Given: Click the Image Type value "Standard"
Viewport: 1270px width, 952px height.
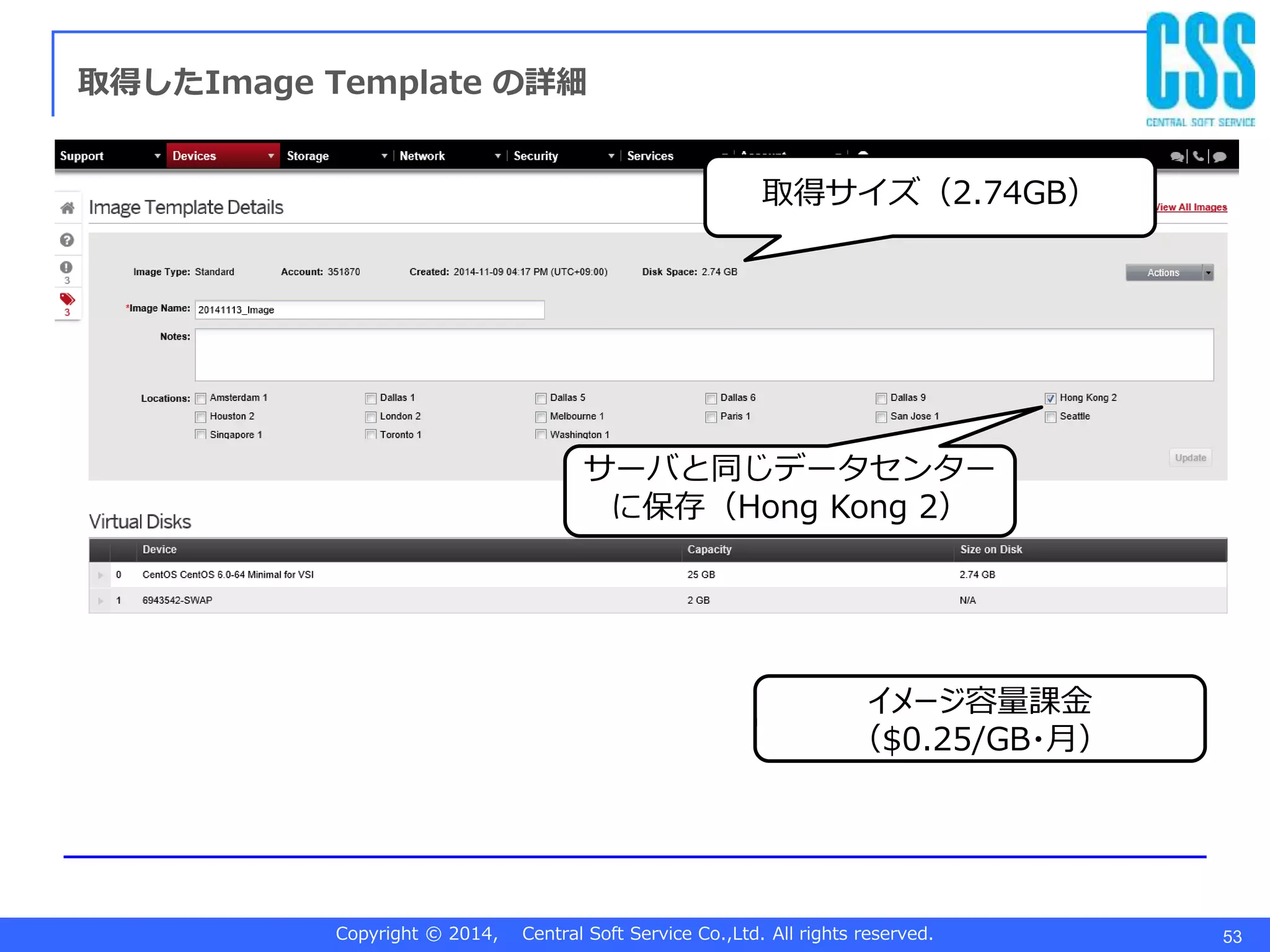Looking at the screenshot, I should click(215, 272).
